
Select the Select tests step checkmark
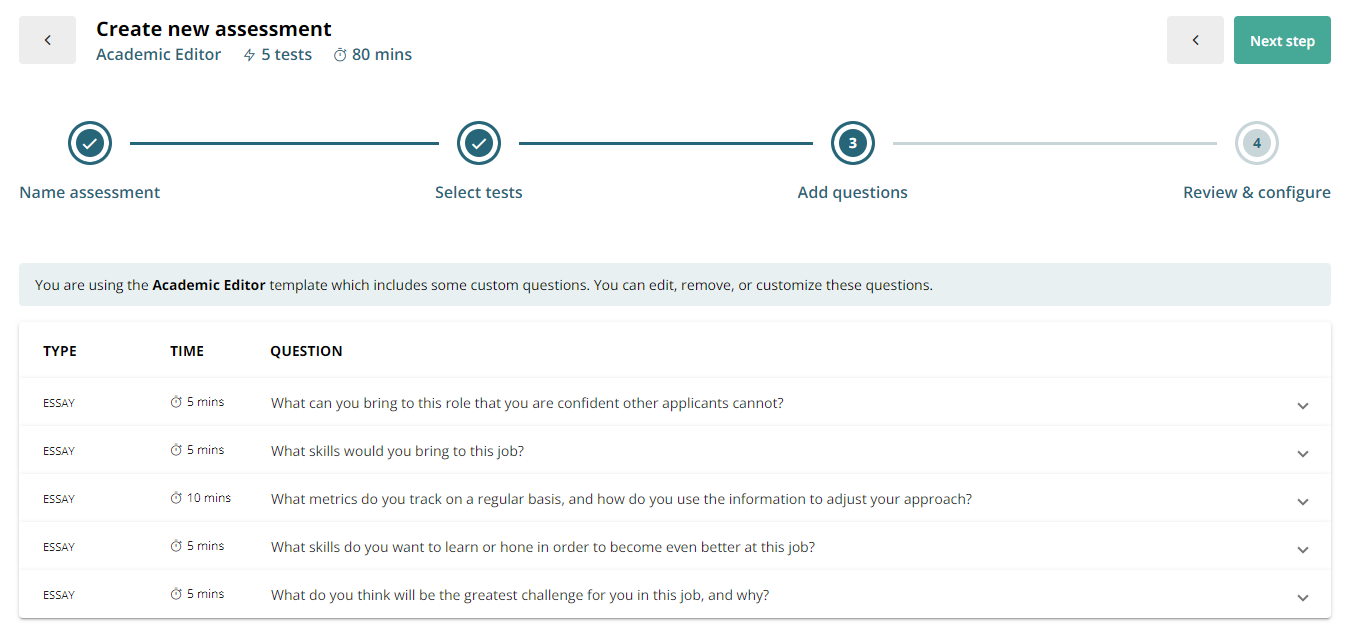click(x=479, y=144)
